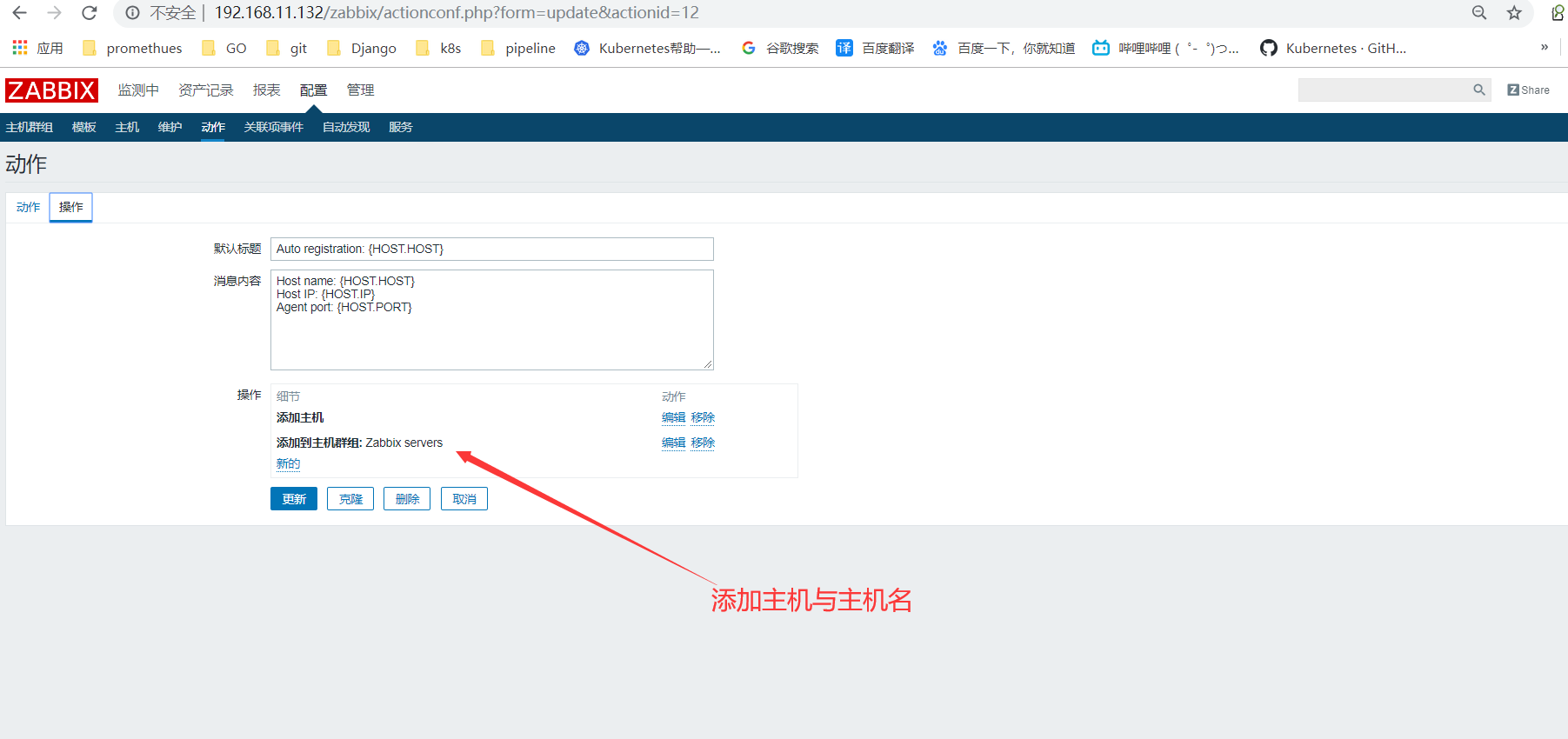The width and height of the screenshot is (1568, 739).
Task: Click the browser address bar URL
Action: point(457,13)
